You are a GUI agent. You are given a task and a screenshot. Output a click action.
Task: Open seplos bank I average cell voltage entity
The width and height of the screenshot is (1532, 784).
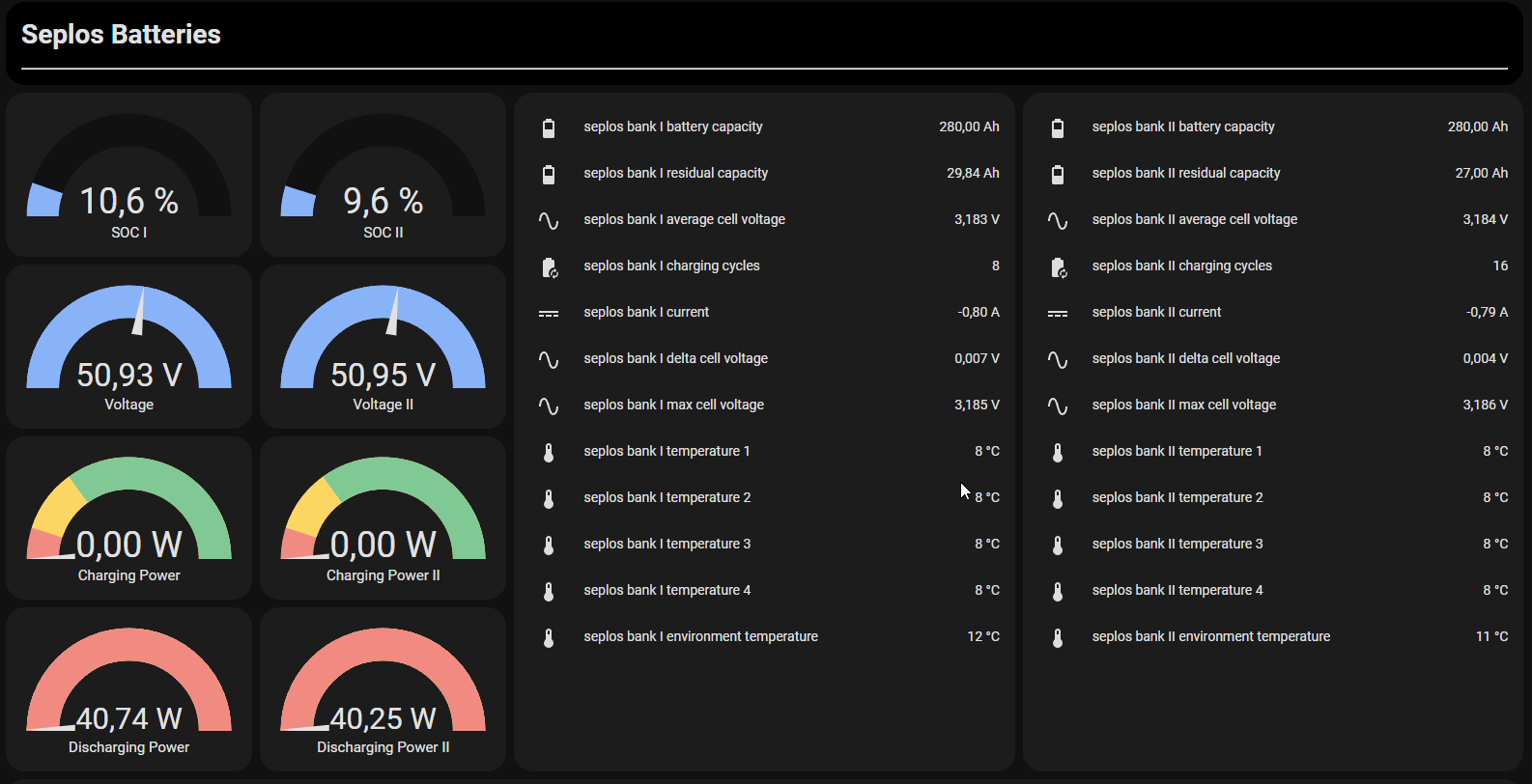pyautogui.click(x=764, y=219)
